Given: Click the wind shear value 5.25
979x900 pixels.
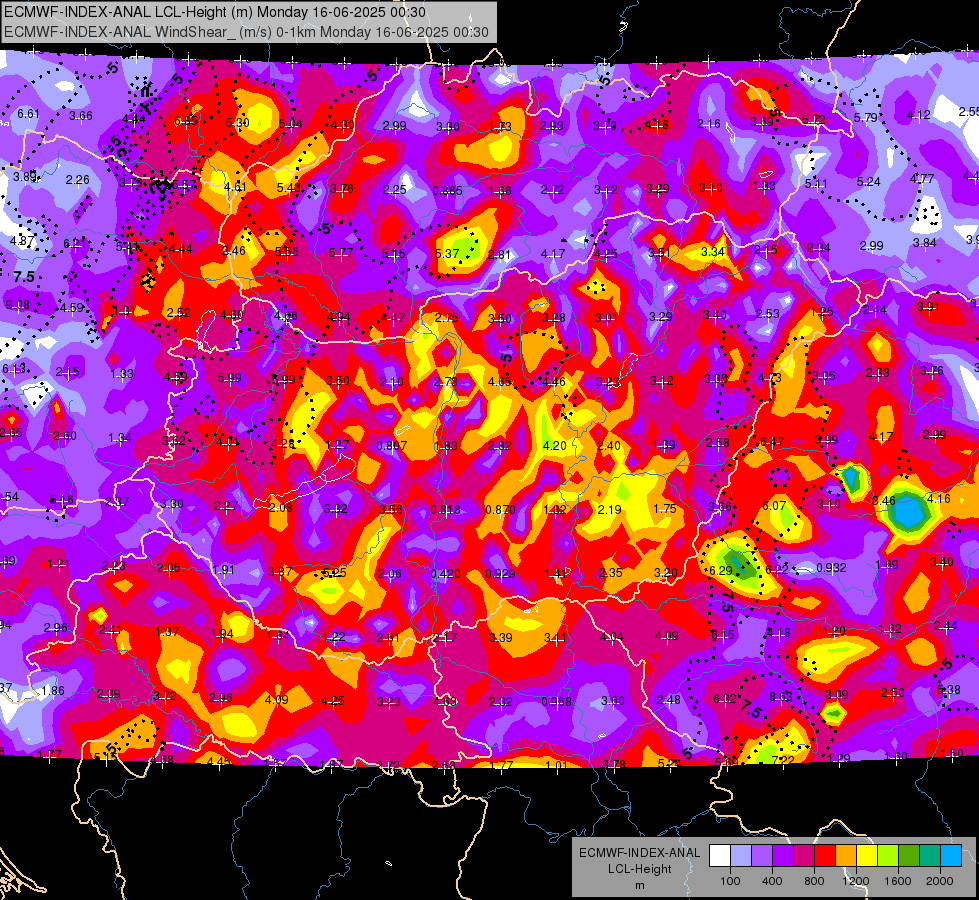Looking at the screenshot, I should 334,573.
